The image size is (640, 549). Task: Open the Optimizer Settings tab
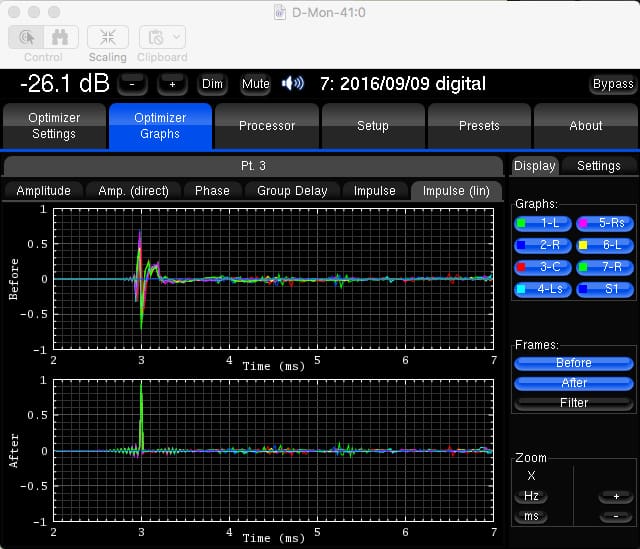tap(54, 126)
